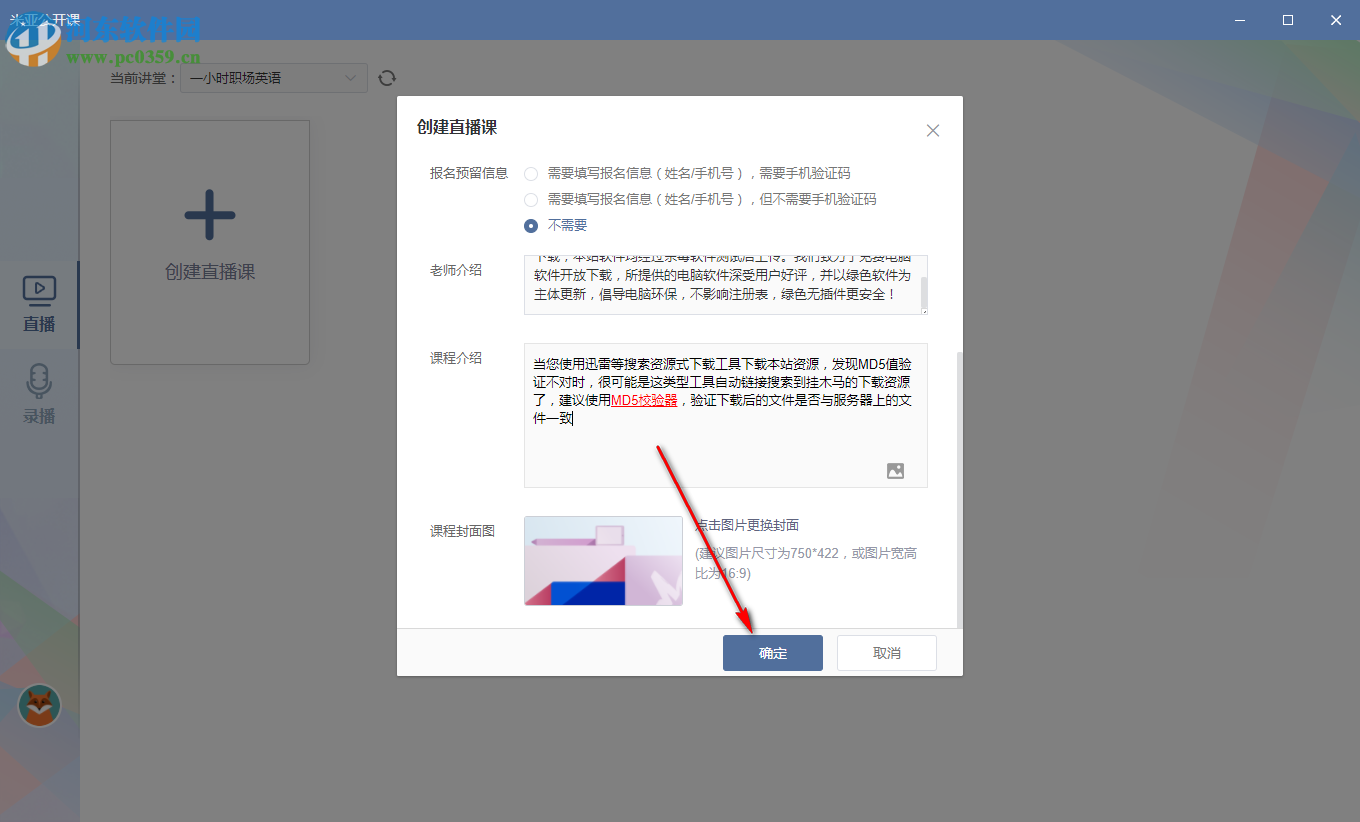Open the fox avatar at sidebar bottom
The height and width of the screenshot is (822, 1360).
coord(38,705)
